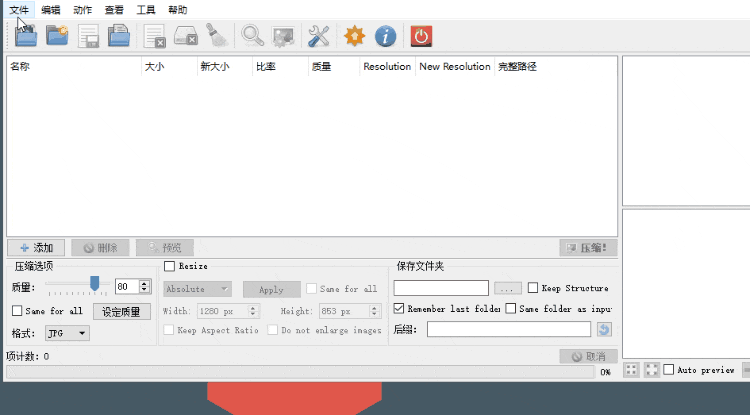Viewport: 750px width, 415px height.
Task: Click the ... browse folder button
Action: tap(507, 288)
